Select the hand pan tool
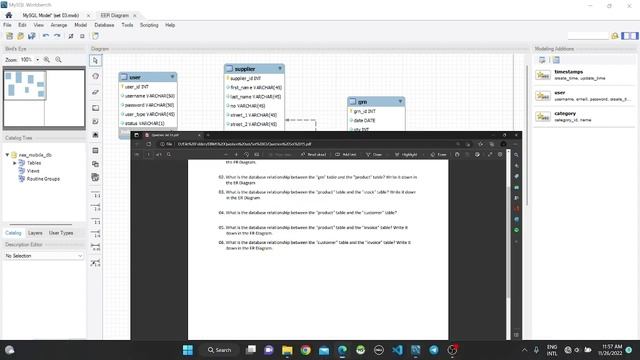This screenshot has width=640, height=360. pos(96,76)
